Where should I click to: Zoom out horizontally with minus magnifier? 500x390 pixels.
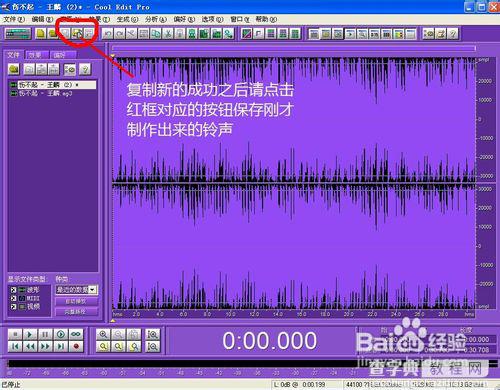118,334
